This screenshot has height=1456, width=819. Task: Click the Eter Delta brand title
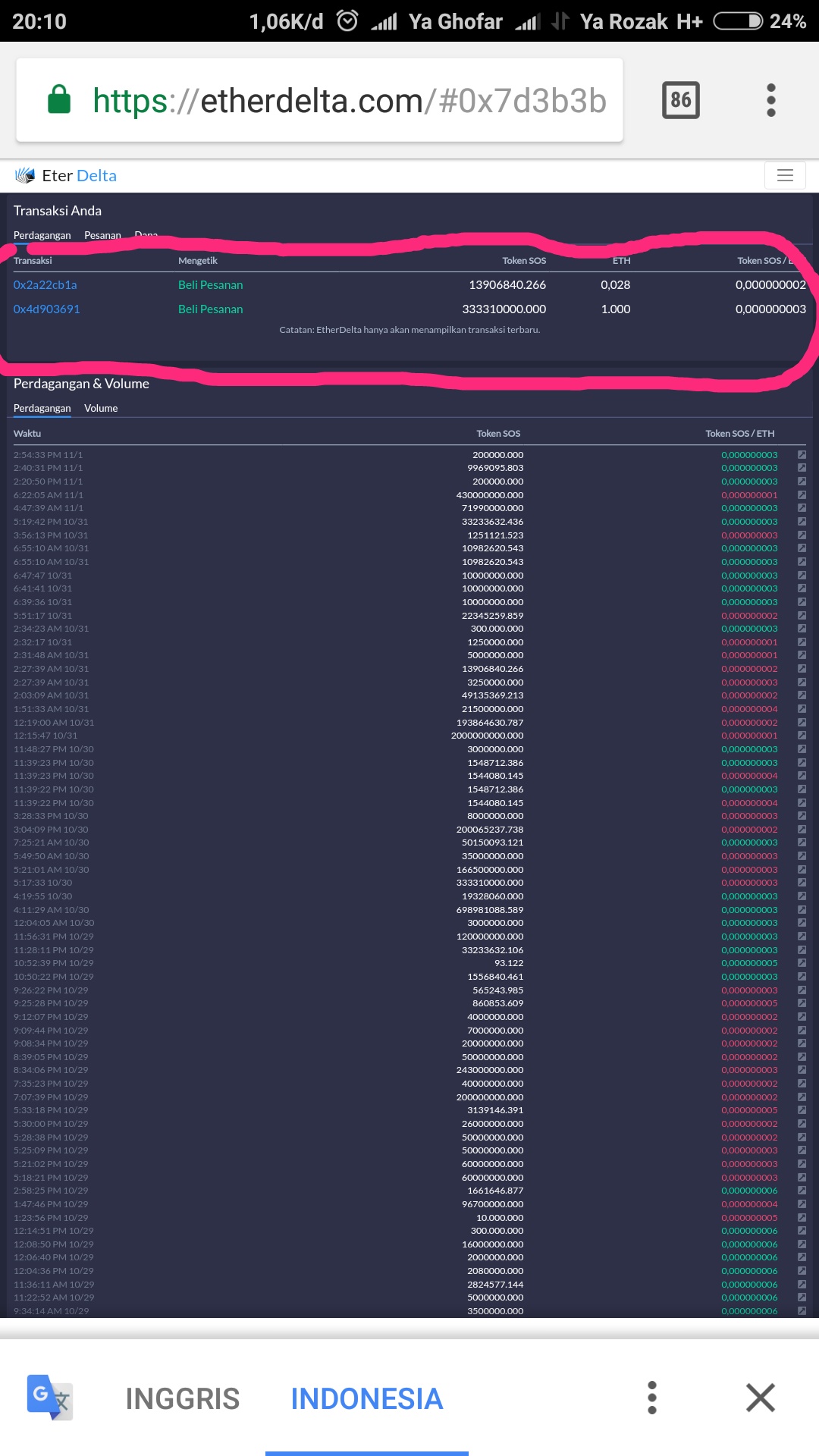click(80, 176)
